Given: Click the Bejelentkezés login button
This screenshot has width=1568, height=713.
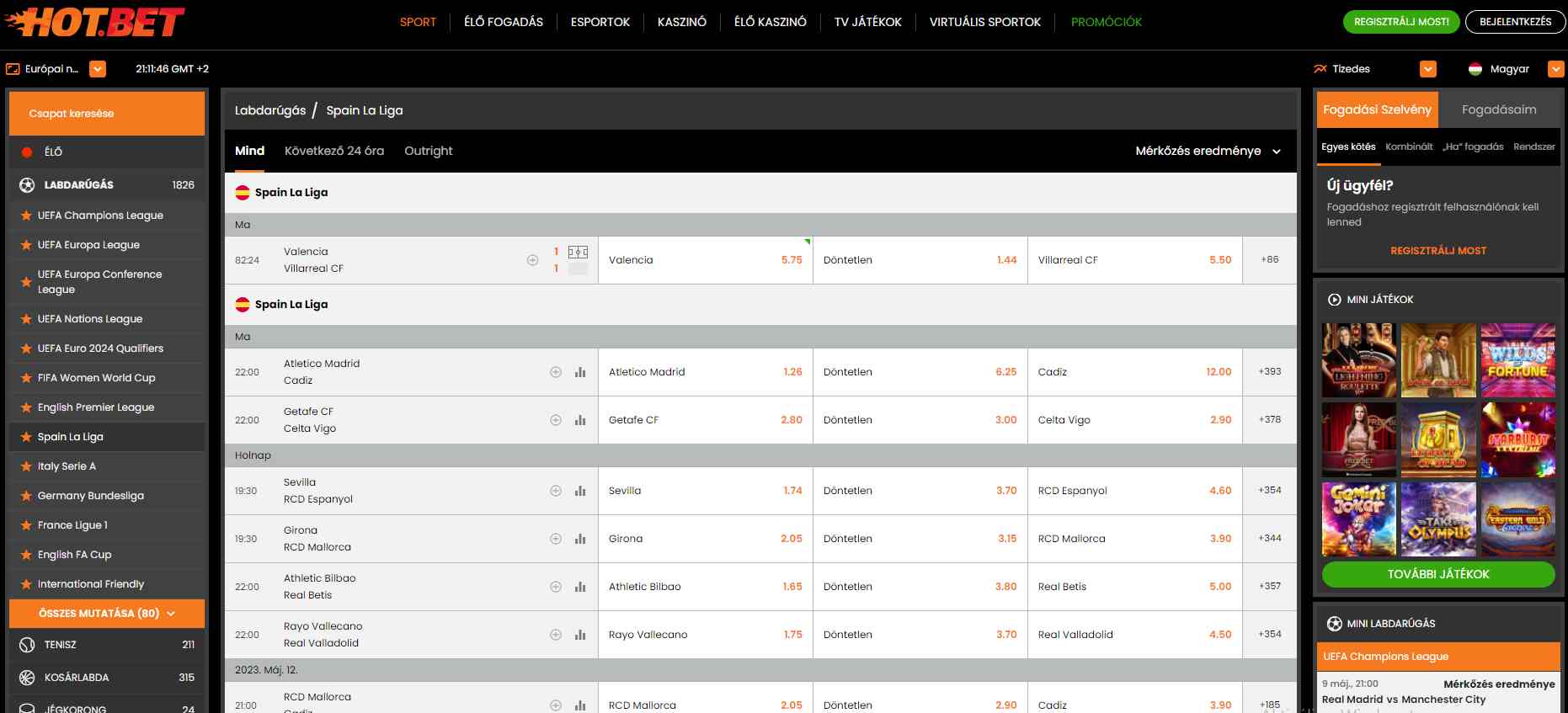Looking at the screenshot, I should pyautogui.click(x=1516, y=22).
